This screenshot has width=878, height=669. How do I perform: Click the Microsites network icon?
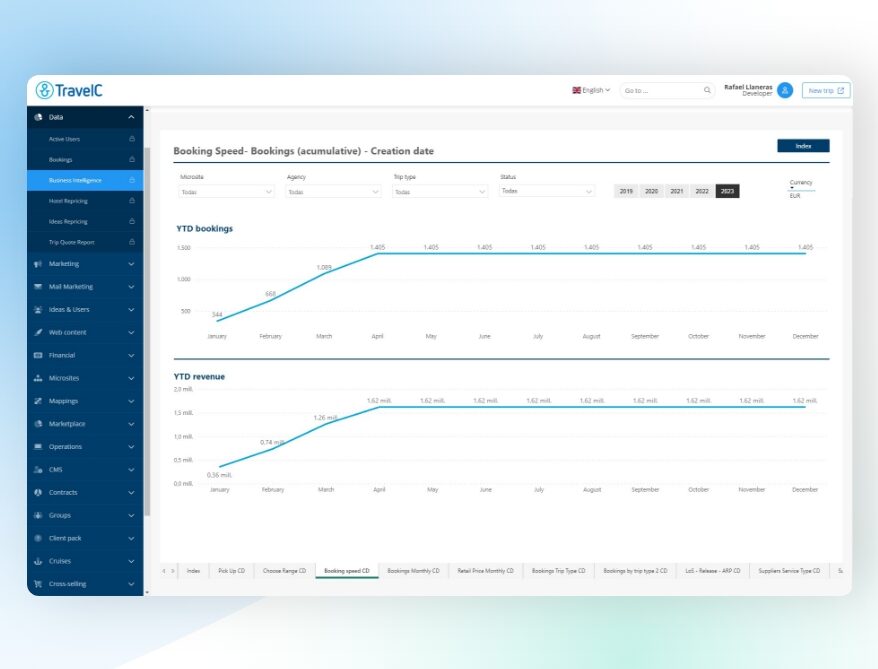(x=38, y=378)
